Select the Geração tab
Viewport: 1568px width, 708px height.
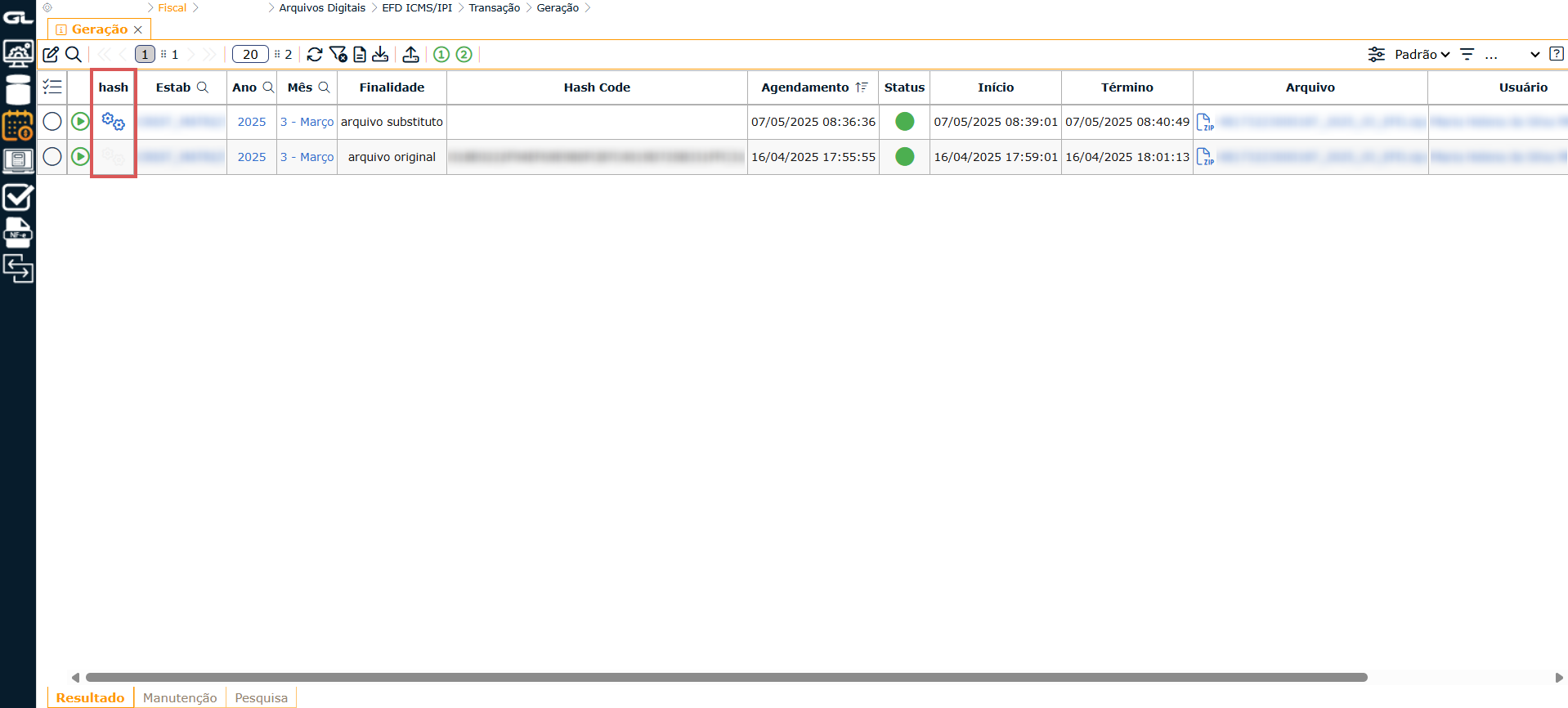tap(99, 29)
